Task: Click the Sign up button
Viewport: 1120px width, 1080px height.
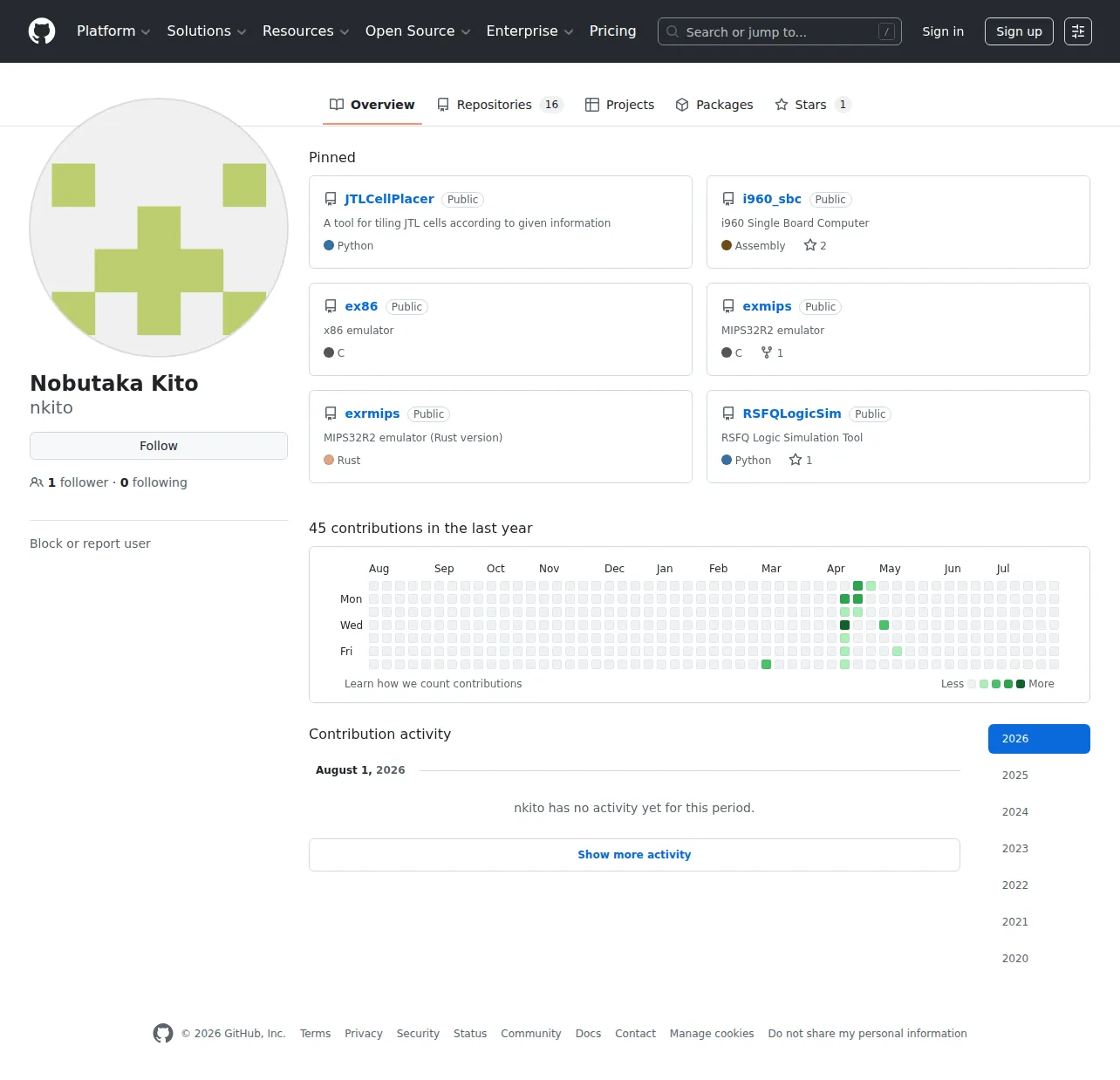Action: pyautogui.click(x=1019, y=31)
